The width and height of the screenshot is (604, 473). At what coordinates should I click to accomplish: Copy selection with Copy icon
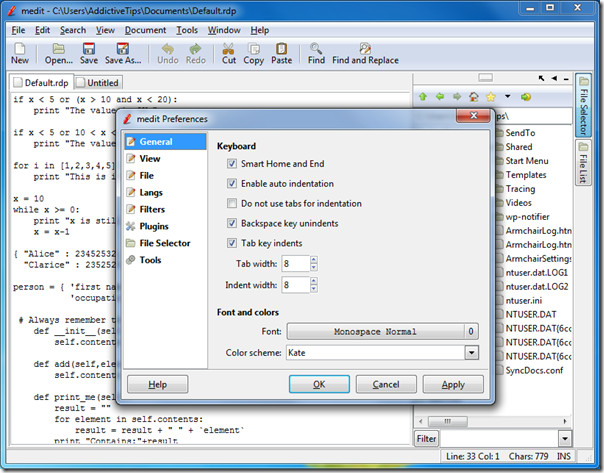point(253,53)
